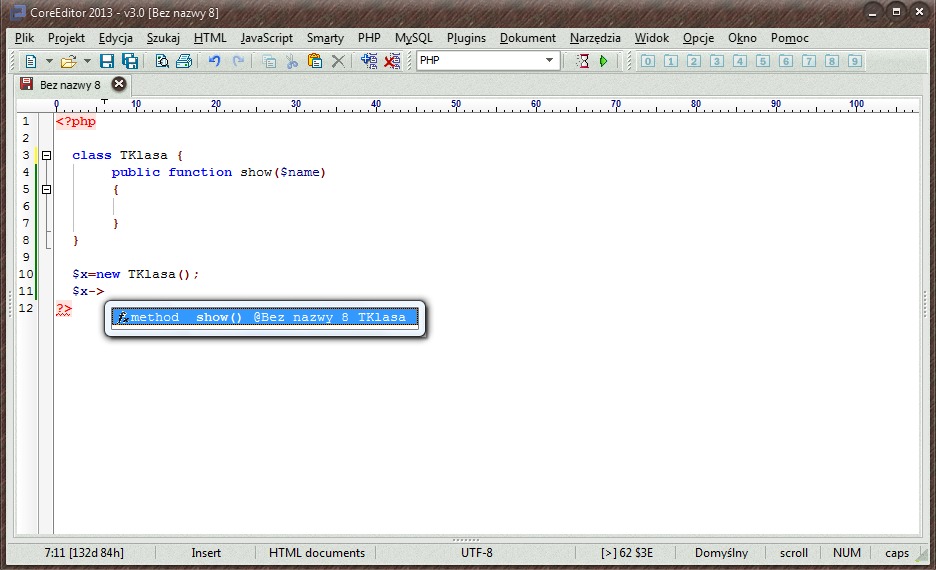936x570 pixels.
Task: Open the new document type dropdown arrow
Action: click(50, 61)
